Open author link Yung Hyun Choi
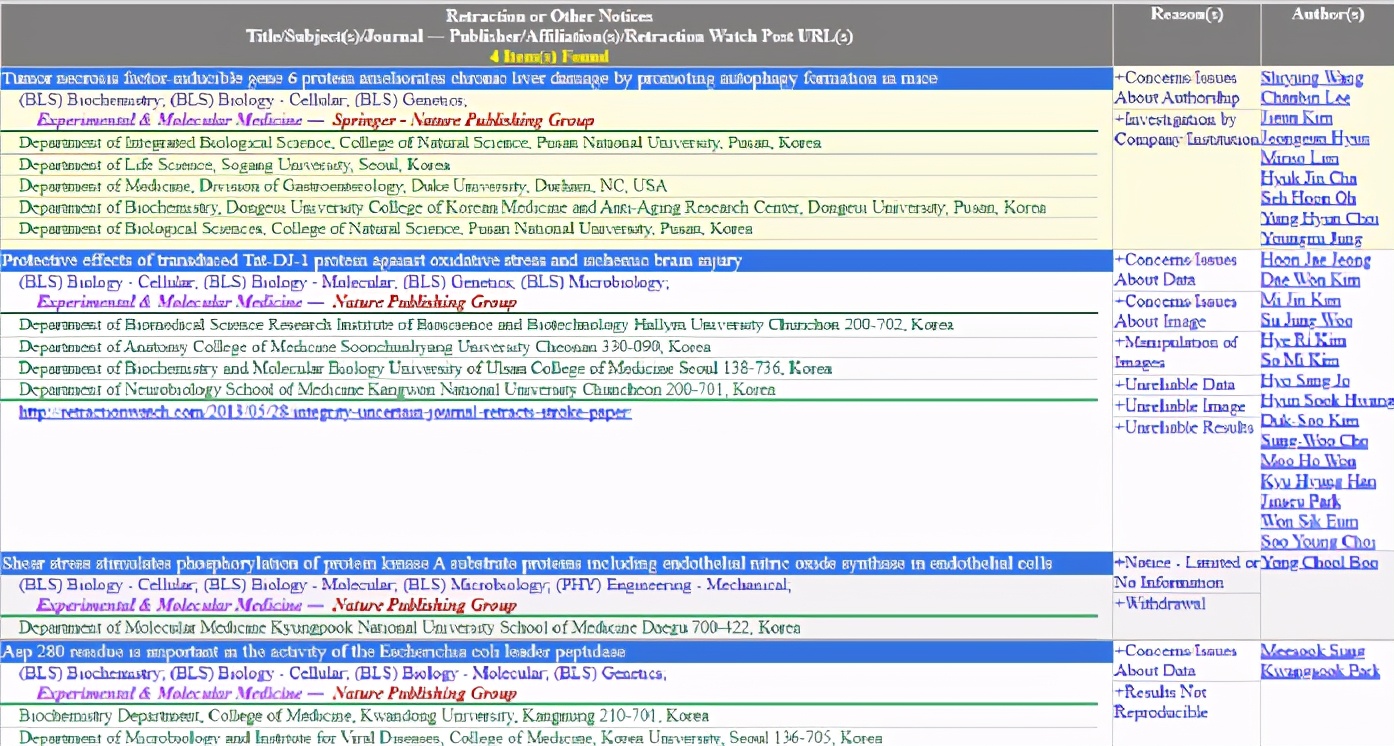Screen dimensions: 1394x746 coord(1320,218)
